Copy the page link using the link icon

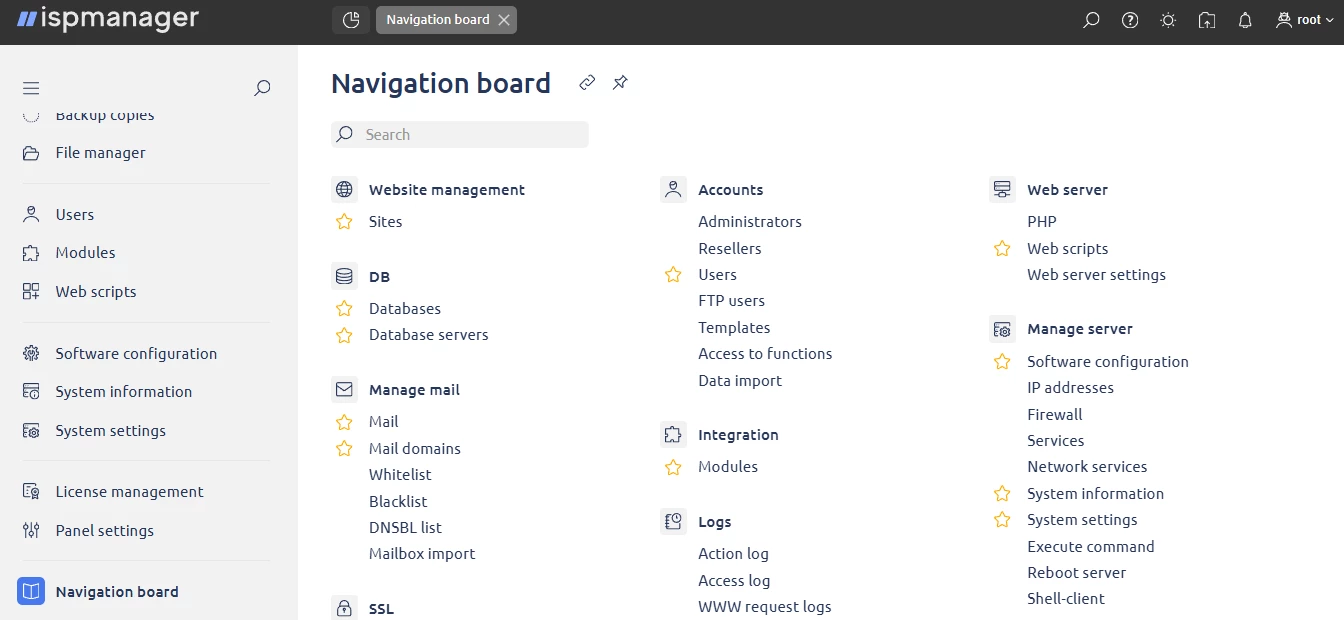pyautogui.click(x=587, y=83)
